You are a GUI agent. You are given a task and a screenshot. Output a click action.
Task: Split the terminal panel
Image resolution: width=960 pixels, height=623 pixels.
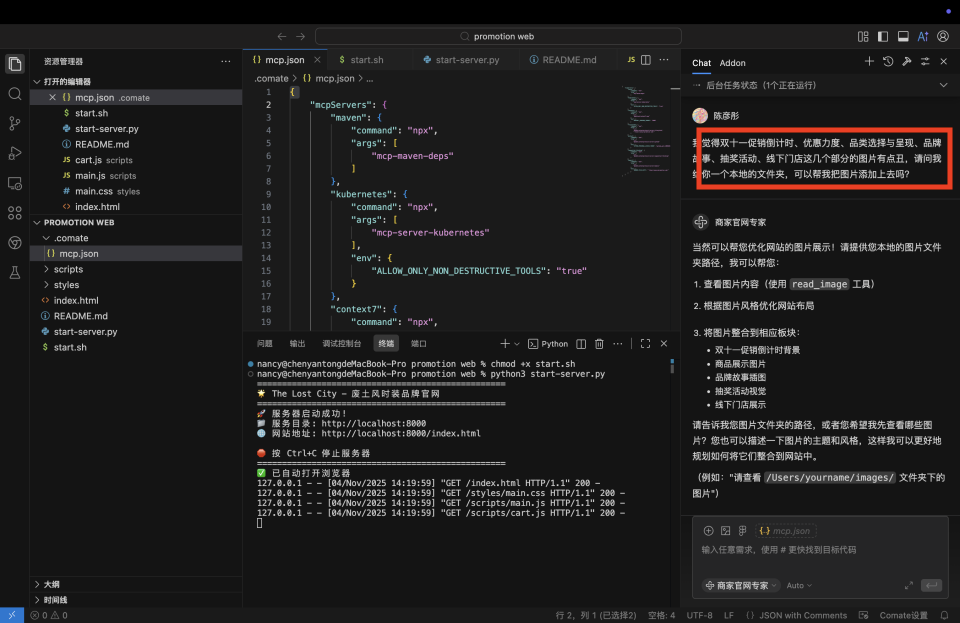(x=580, y=344)
